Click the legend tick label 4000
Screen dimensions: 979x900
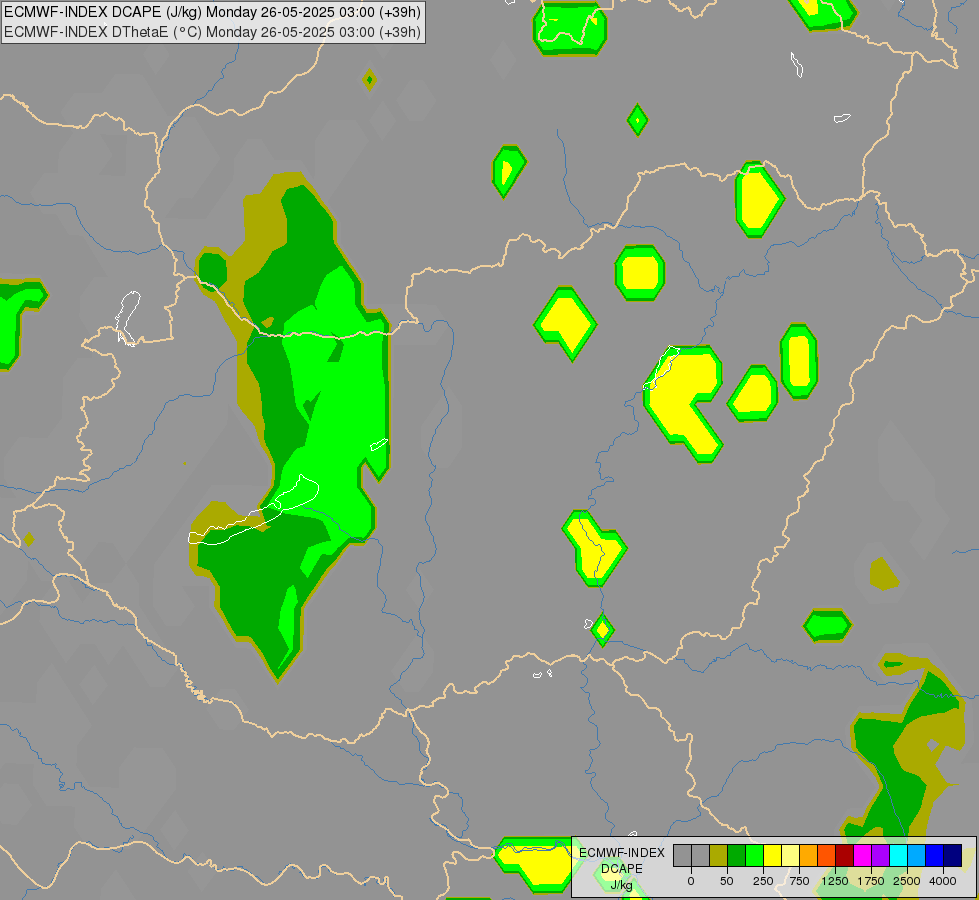tap(943, 881)
